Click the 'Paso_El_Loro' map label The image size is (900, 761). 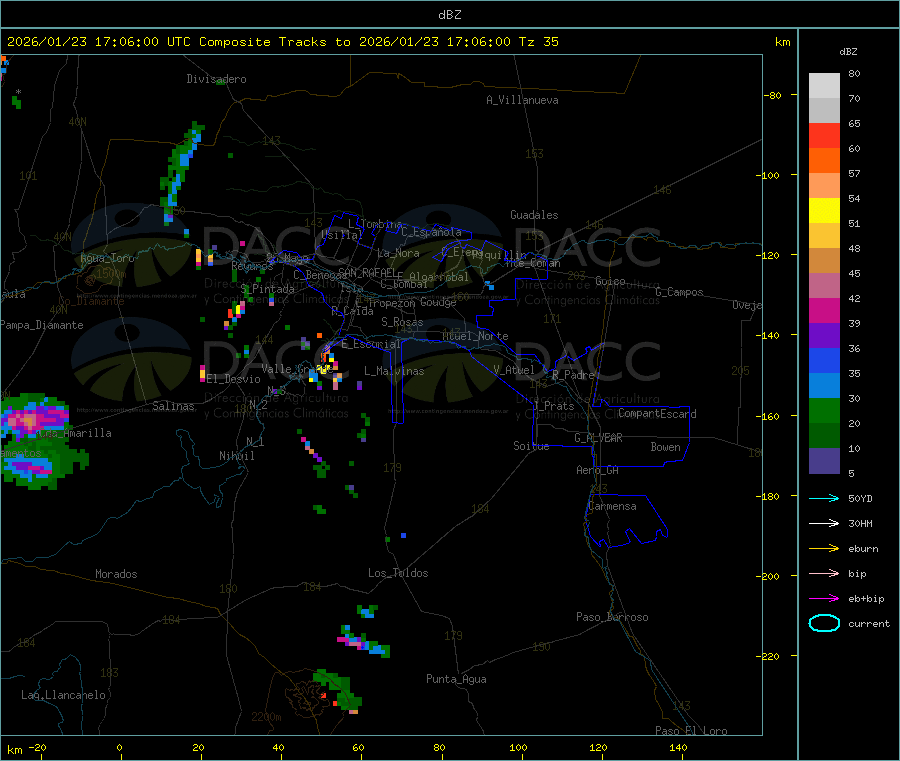[x=691, y=731]
